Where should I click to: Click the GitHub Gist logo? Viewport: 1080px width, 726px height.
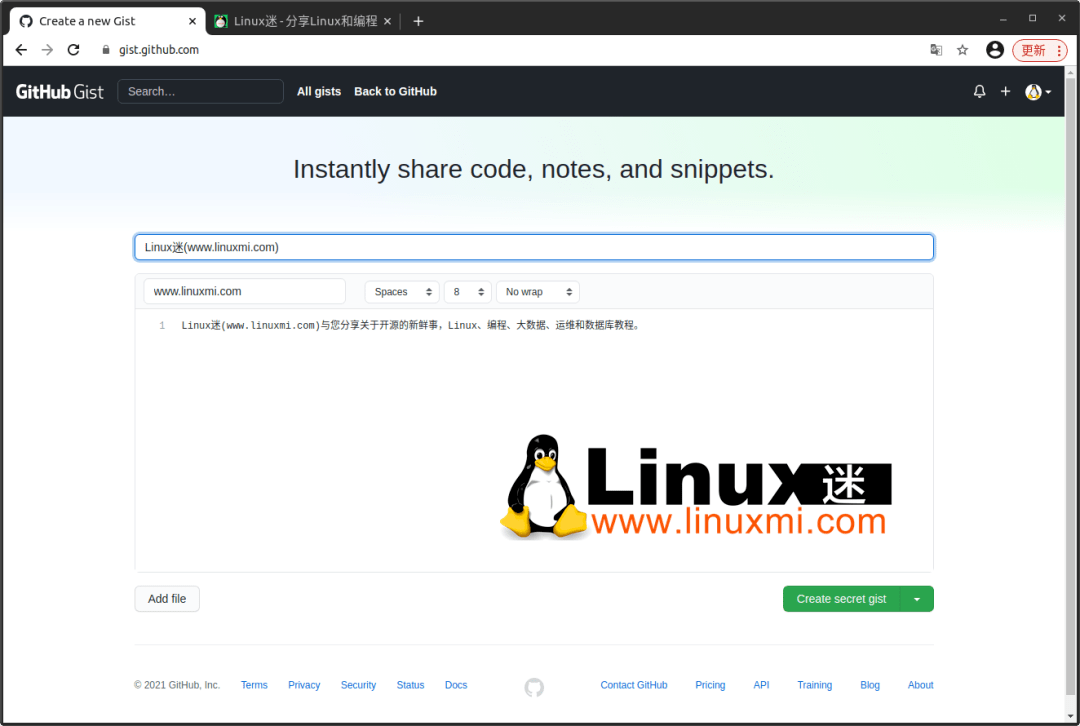[x=59, y=91]
